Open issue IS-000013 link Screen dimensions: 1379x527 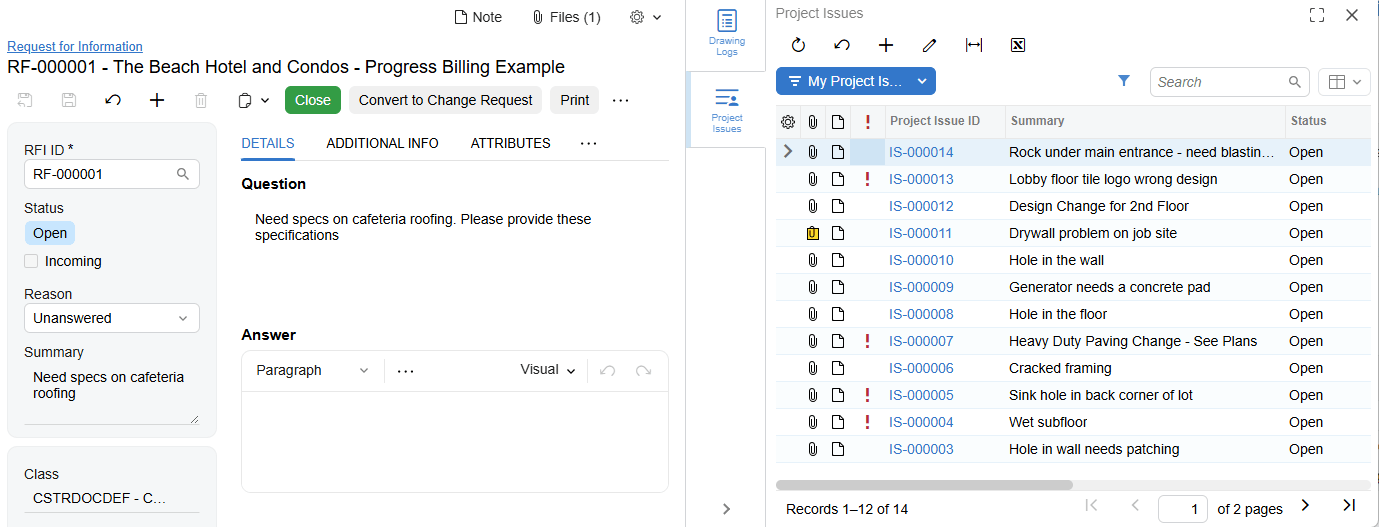tap(921, 179)
